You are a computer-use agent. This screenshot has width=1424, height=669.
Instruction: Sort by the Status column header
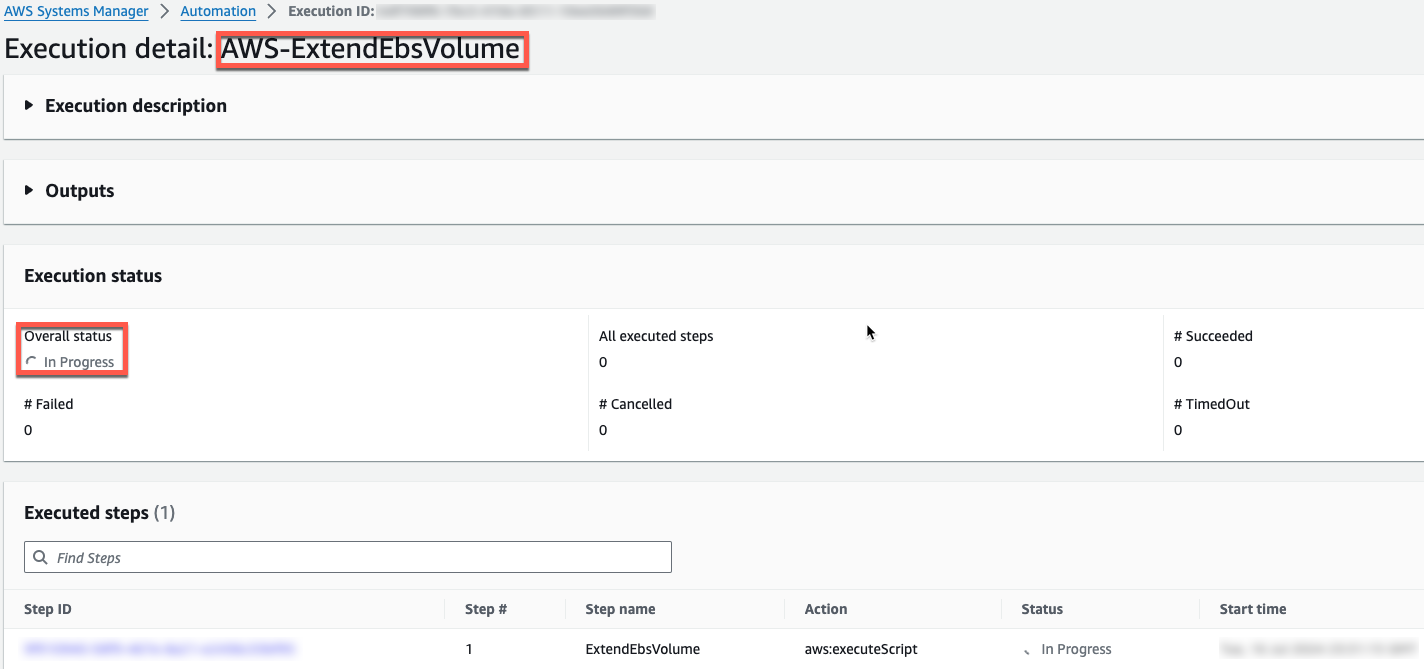click(1042, 609)
